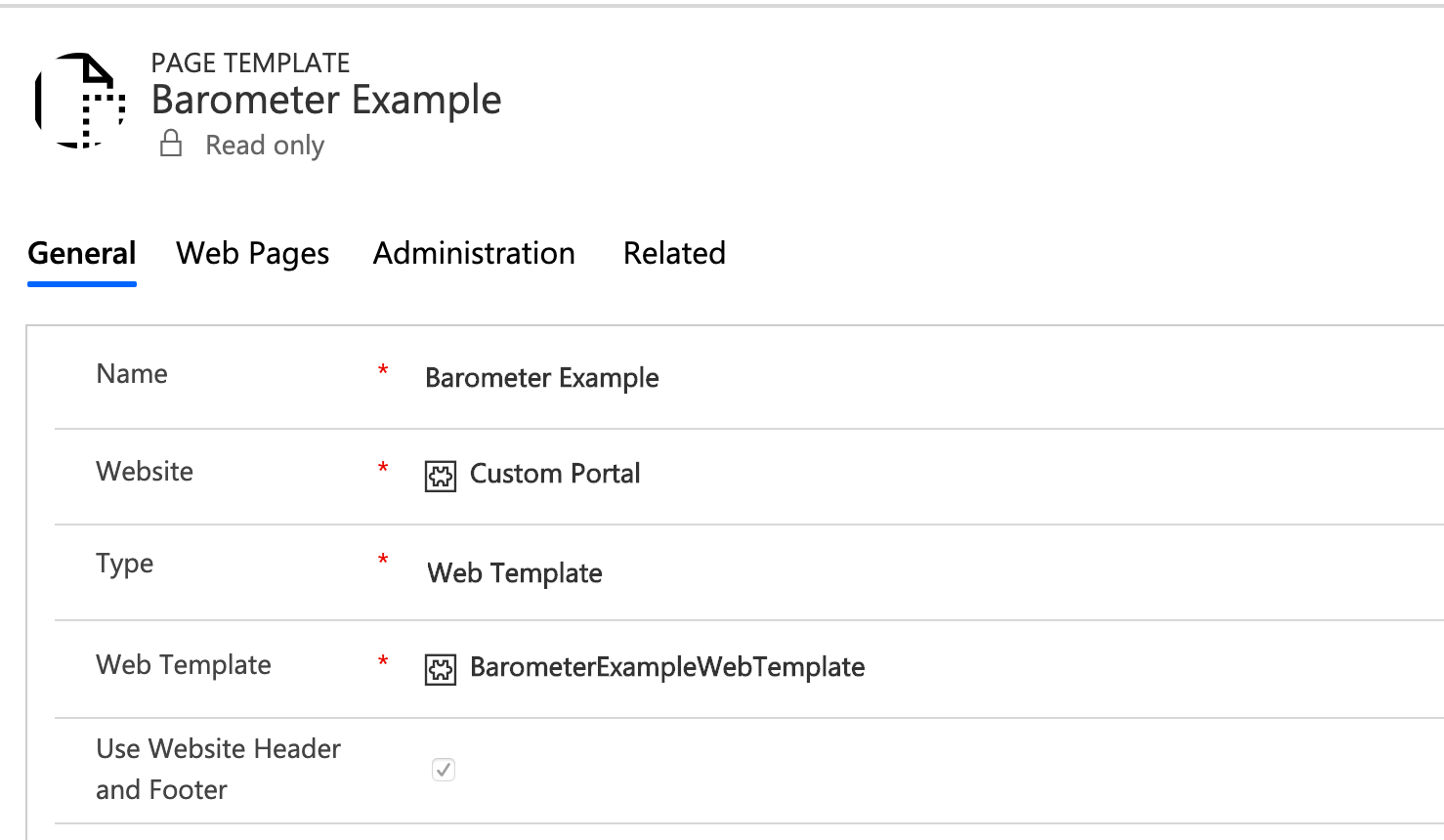Click the Website field label
This screenshot has height=840, width=1444.
pos(145,472)
